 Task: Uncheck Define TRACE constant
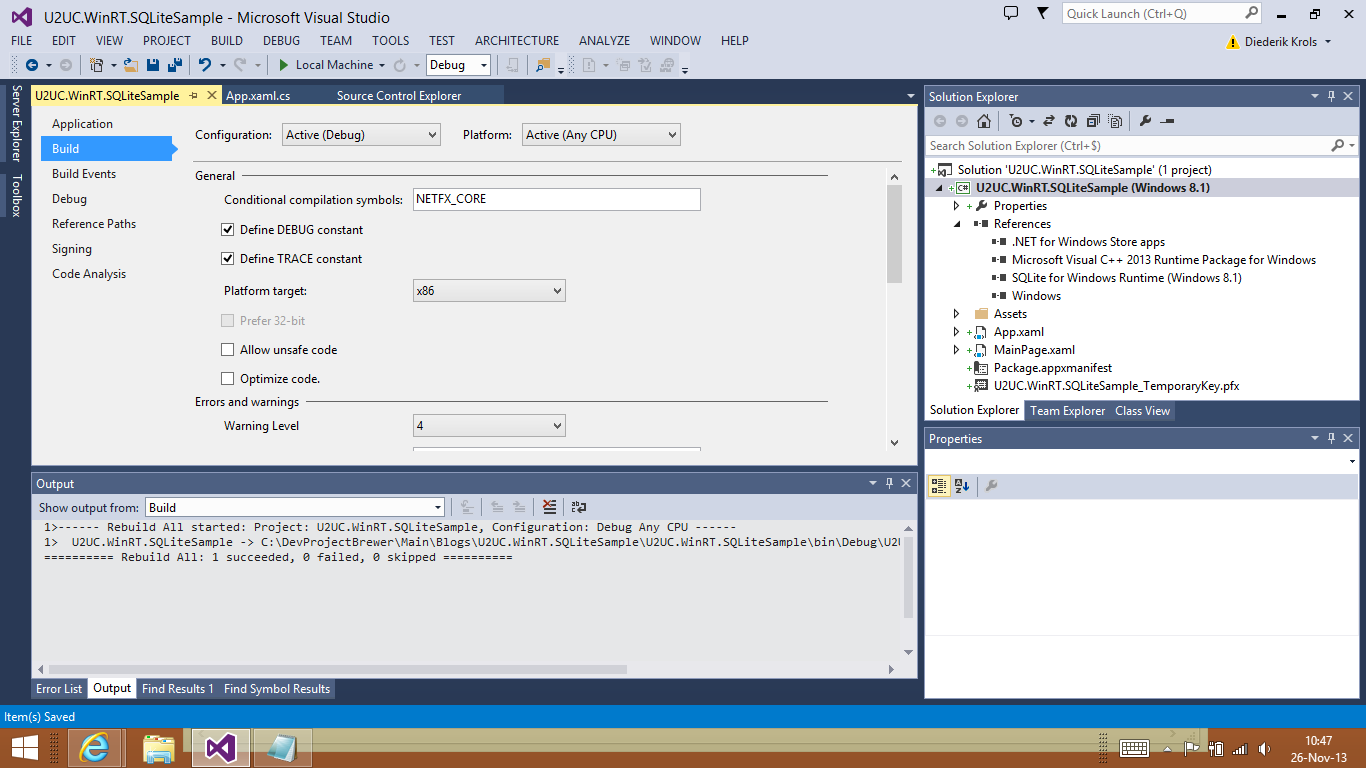(x=228, y=259)
